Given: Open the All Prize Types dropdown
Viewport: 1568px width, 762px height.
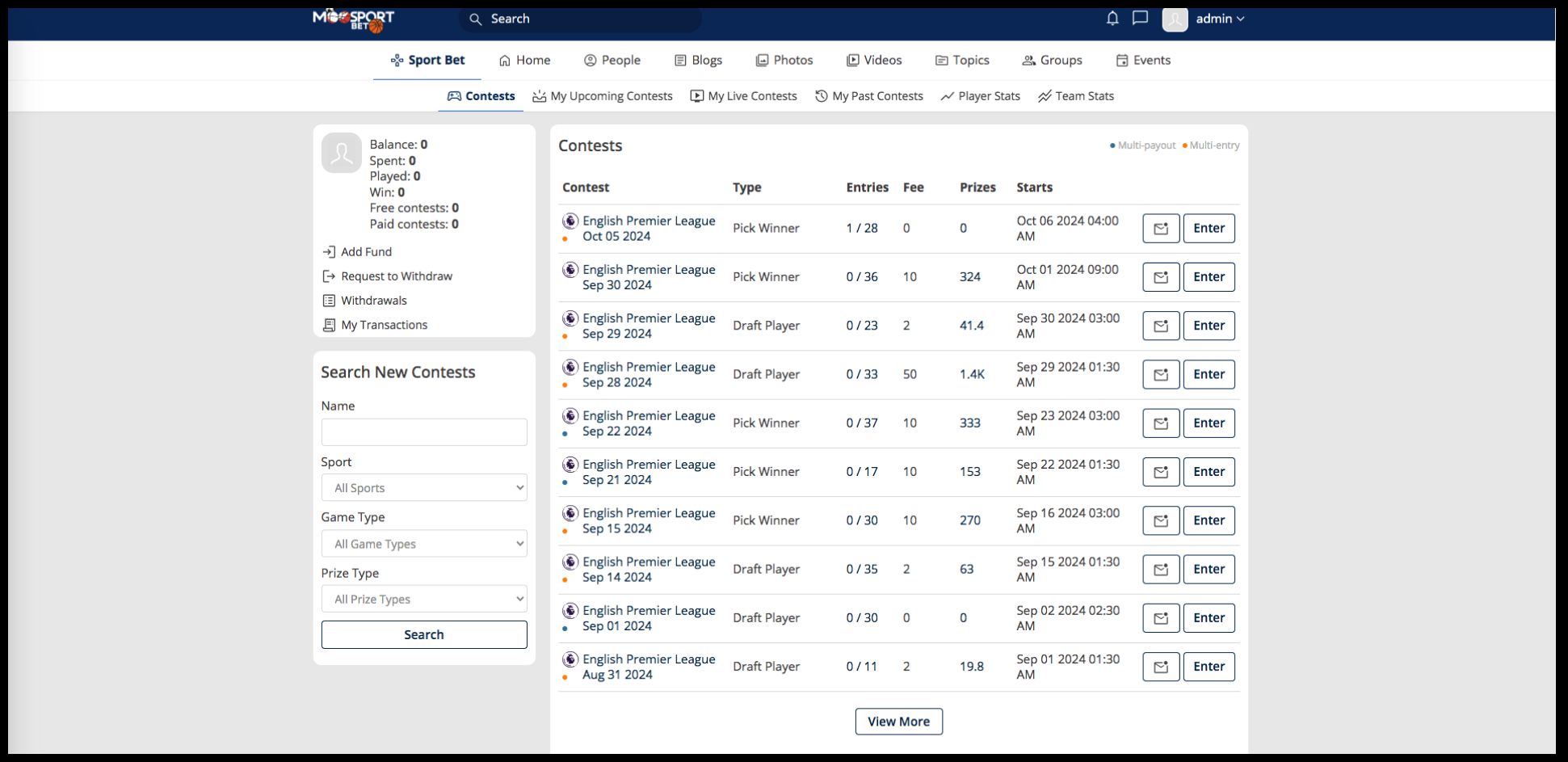Looking at the screenshot, I should (424, 599).
